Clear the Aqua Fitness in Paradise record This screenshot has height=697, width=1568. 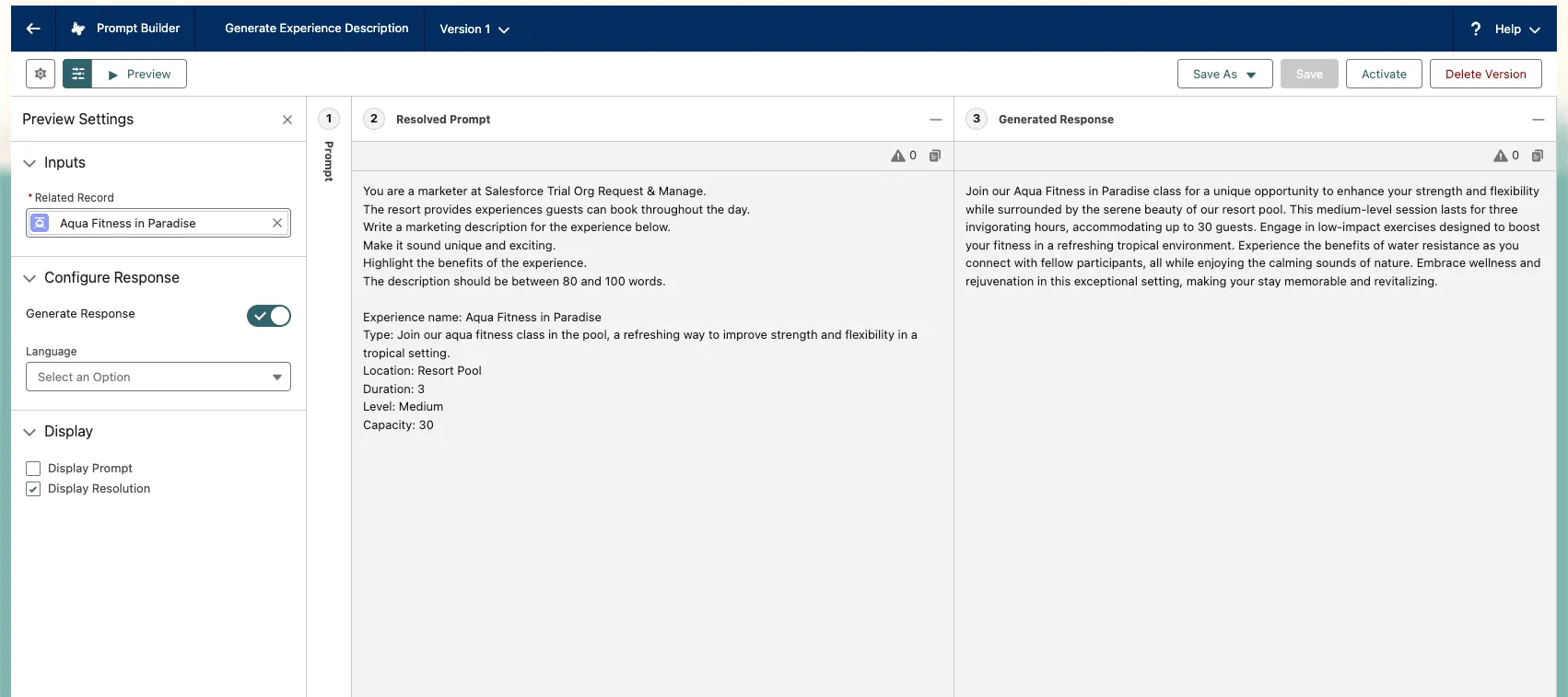[x=277, y=223]
